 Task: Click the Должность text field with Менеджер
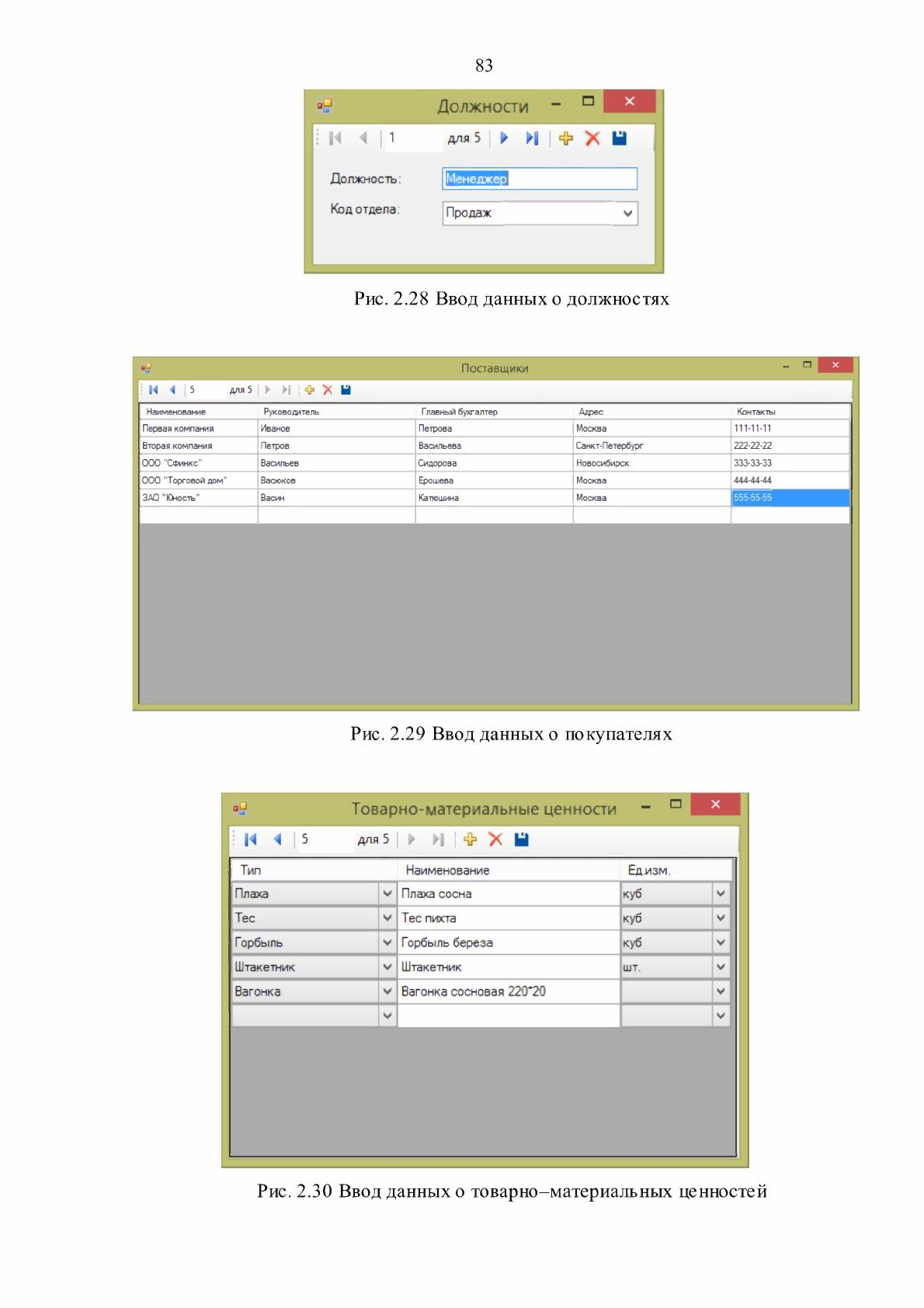tap(540, 179)
